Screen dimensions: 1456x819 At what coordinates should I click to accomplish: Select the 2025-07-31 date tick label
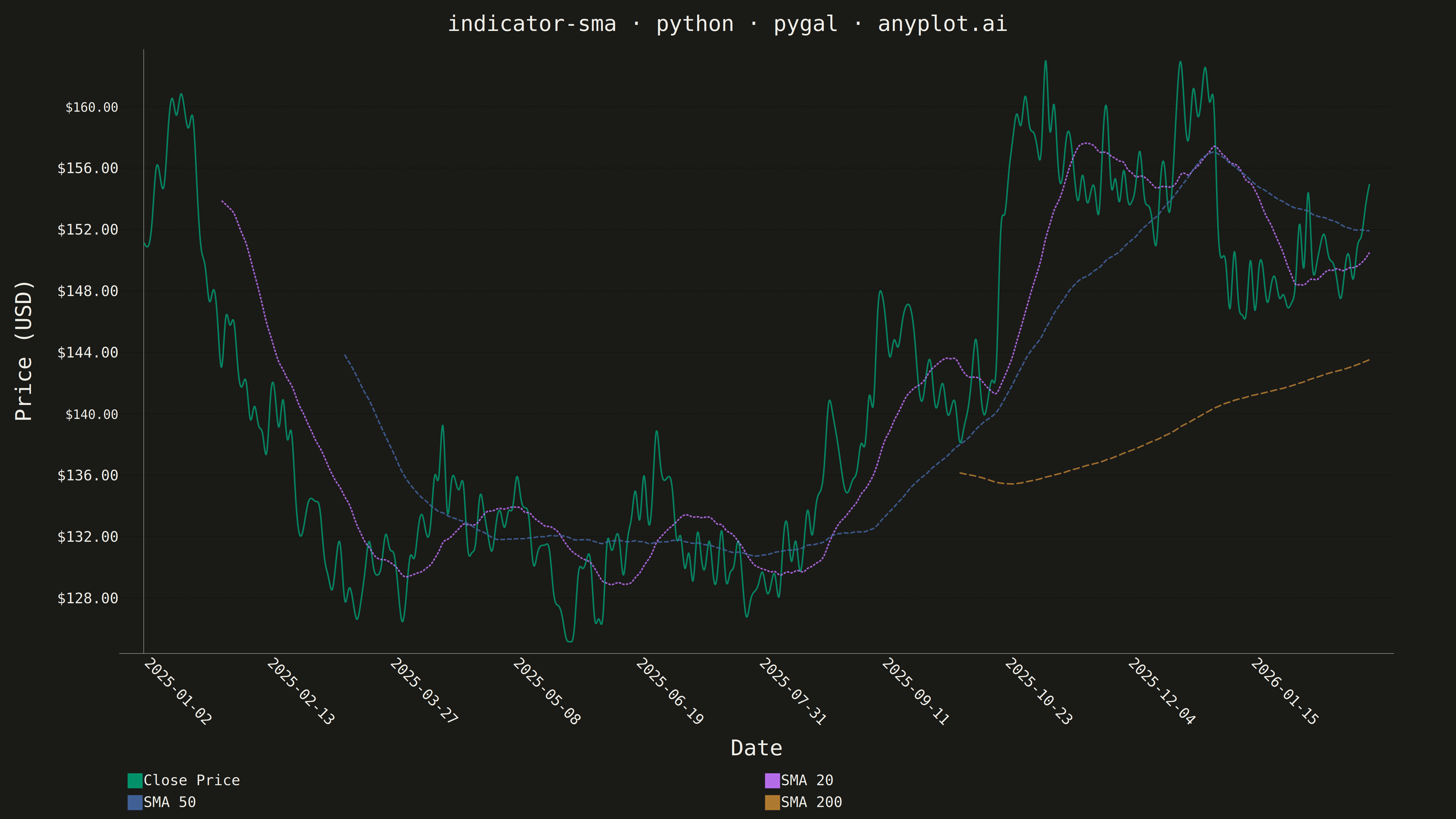(x=792, y=691)
